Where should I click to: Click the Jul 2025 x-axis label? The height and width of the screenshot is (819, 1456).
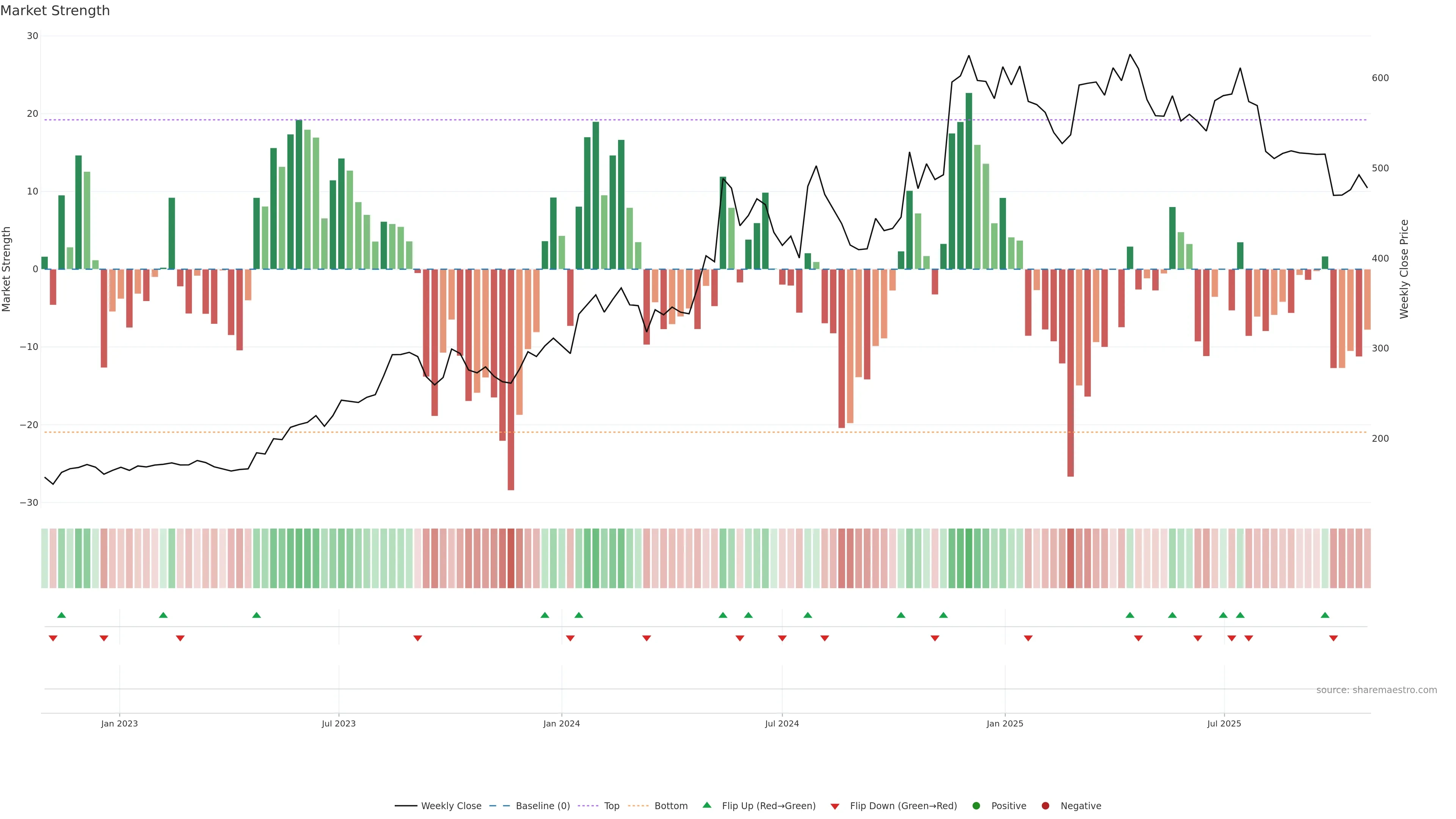pos(1224,723)
